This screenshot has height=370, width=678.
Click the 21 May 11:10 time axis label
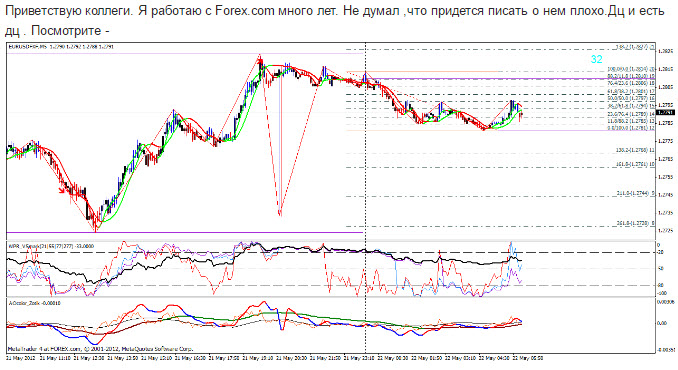[x=55, y=358]
